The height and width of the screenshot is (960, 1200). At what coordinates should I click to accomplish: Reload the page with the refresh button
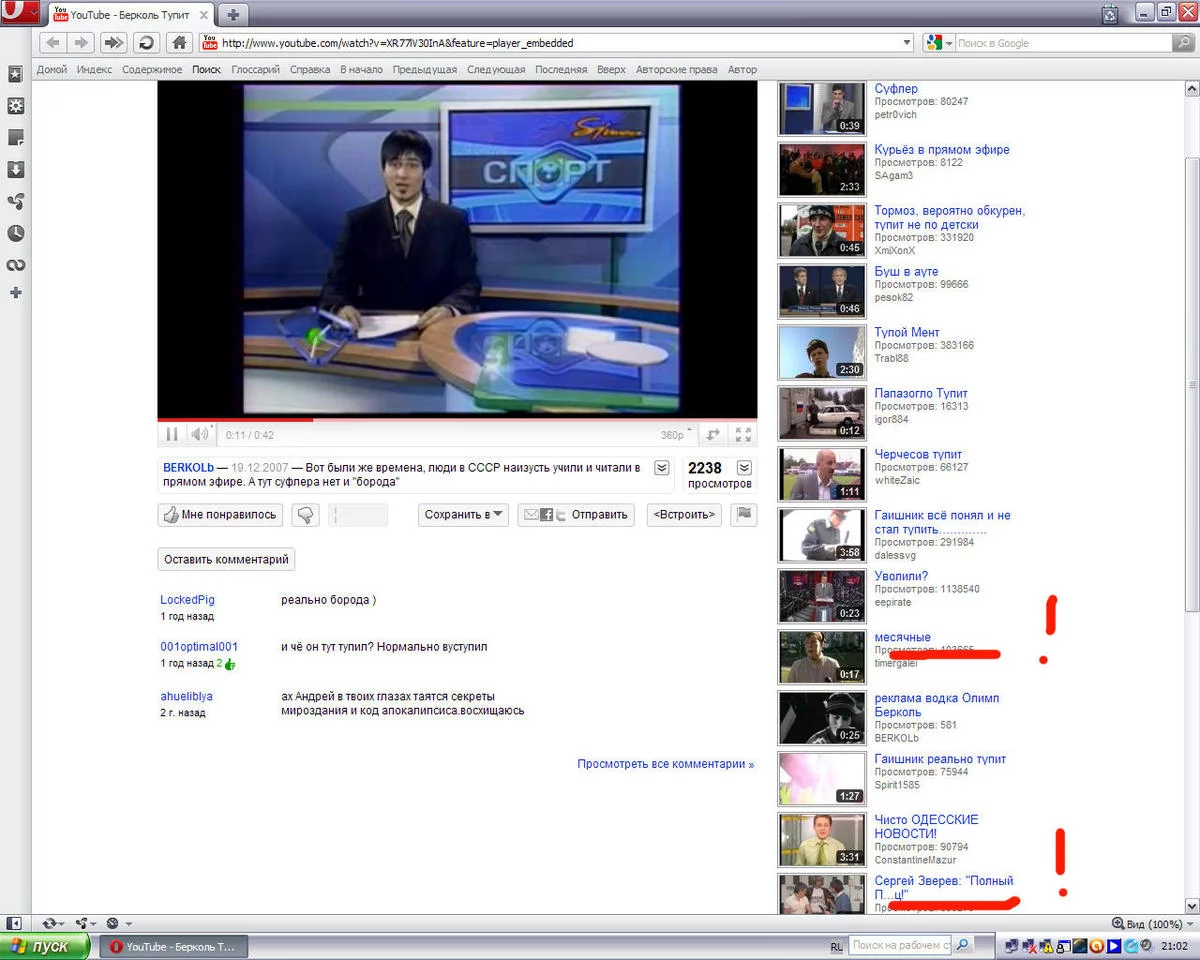146,43
